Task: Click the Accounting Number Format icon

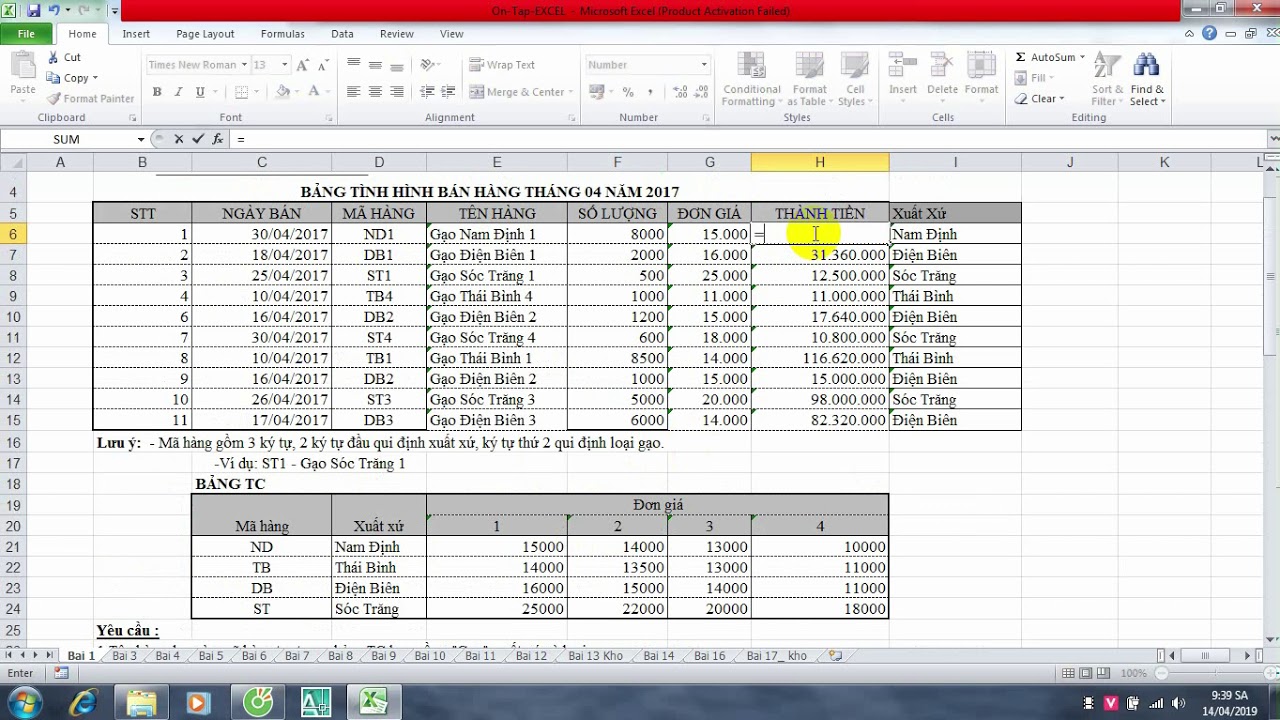Action: 597,92
